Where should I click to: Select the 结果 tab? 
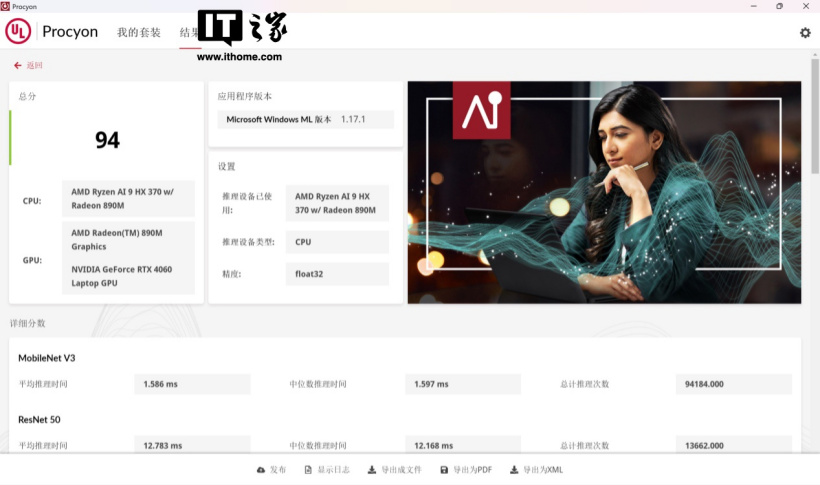189,32
